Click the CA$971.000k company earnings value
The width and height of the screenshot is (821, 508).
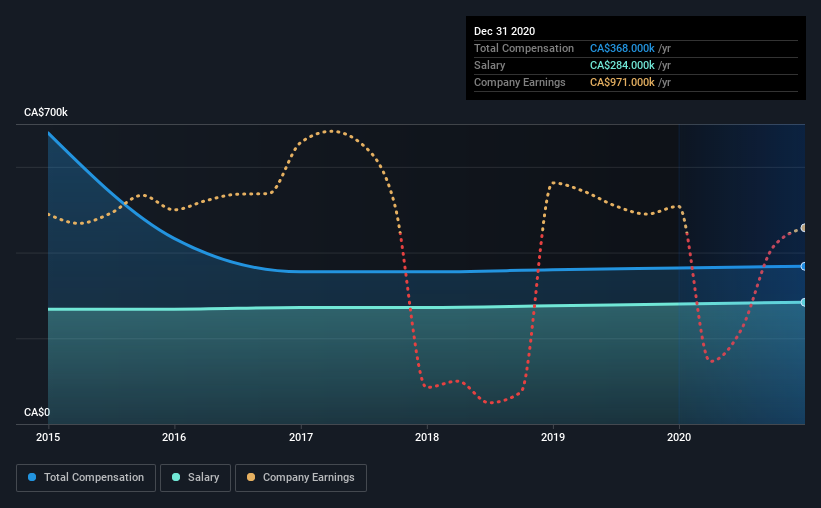622,82
